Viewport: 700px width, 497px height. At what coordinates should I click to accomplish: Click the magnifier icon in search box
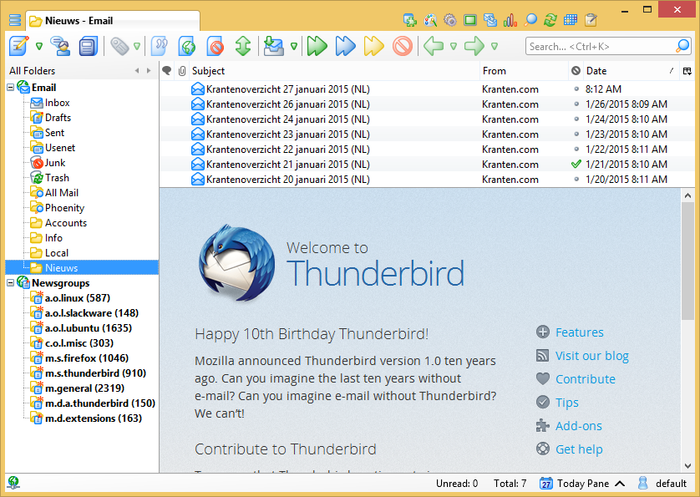pyautogui.click(x=682, y=46)
